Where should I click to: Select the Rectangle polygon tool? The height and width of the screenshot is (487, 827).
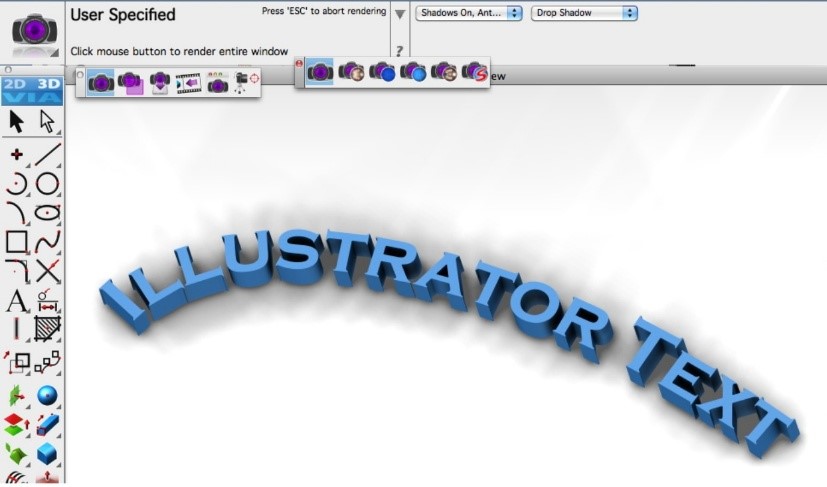click(16, 242)
